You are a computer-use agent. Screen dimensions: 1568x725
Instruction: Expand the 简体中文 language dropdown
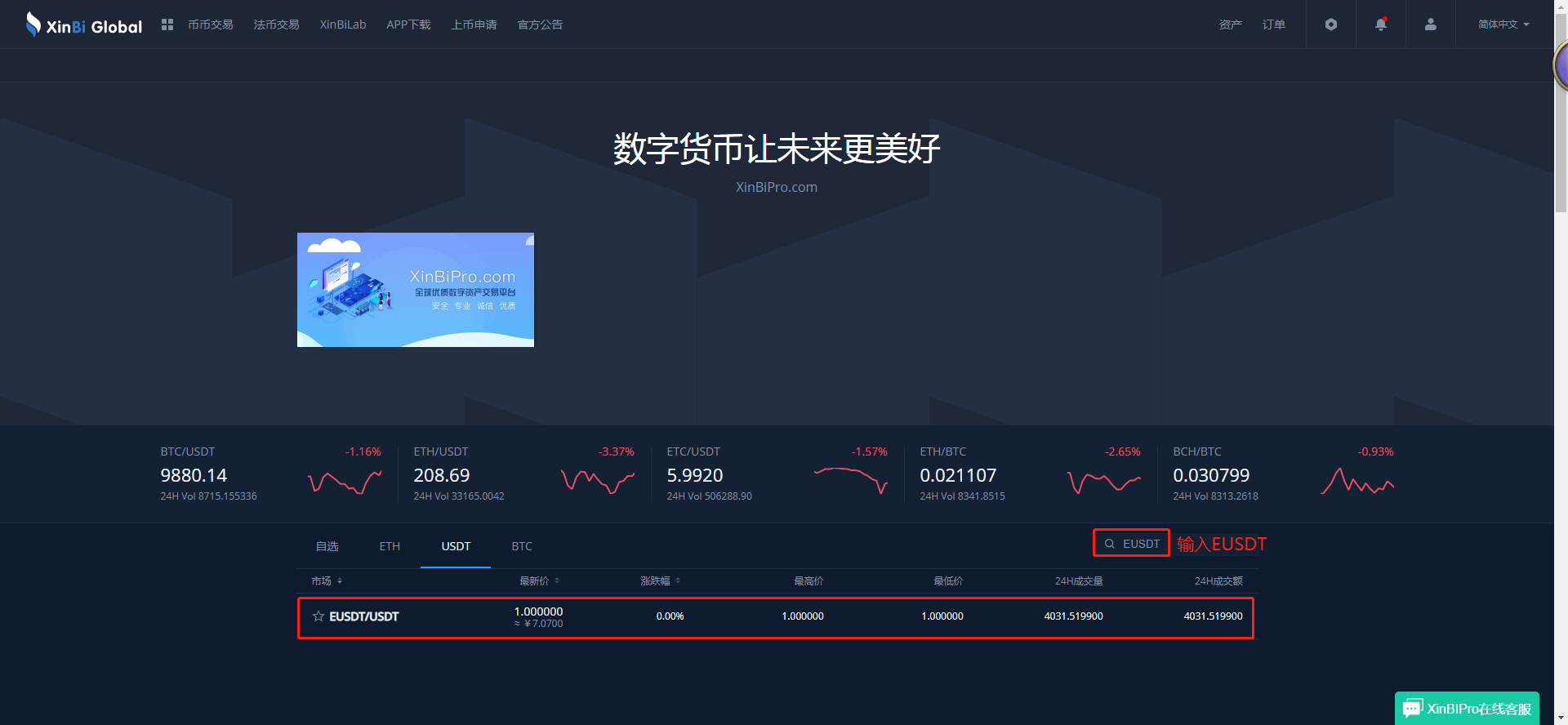1503,24
